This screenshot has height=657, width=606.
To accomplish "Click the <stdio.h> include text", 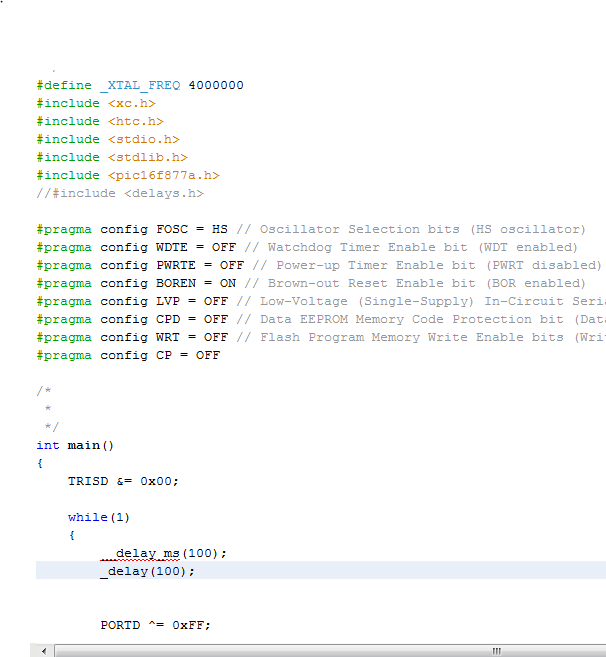I will point(143,140).
